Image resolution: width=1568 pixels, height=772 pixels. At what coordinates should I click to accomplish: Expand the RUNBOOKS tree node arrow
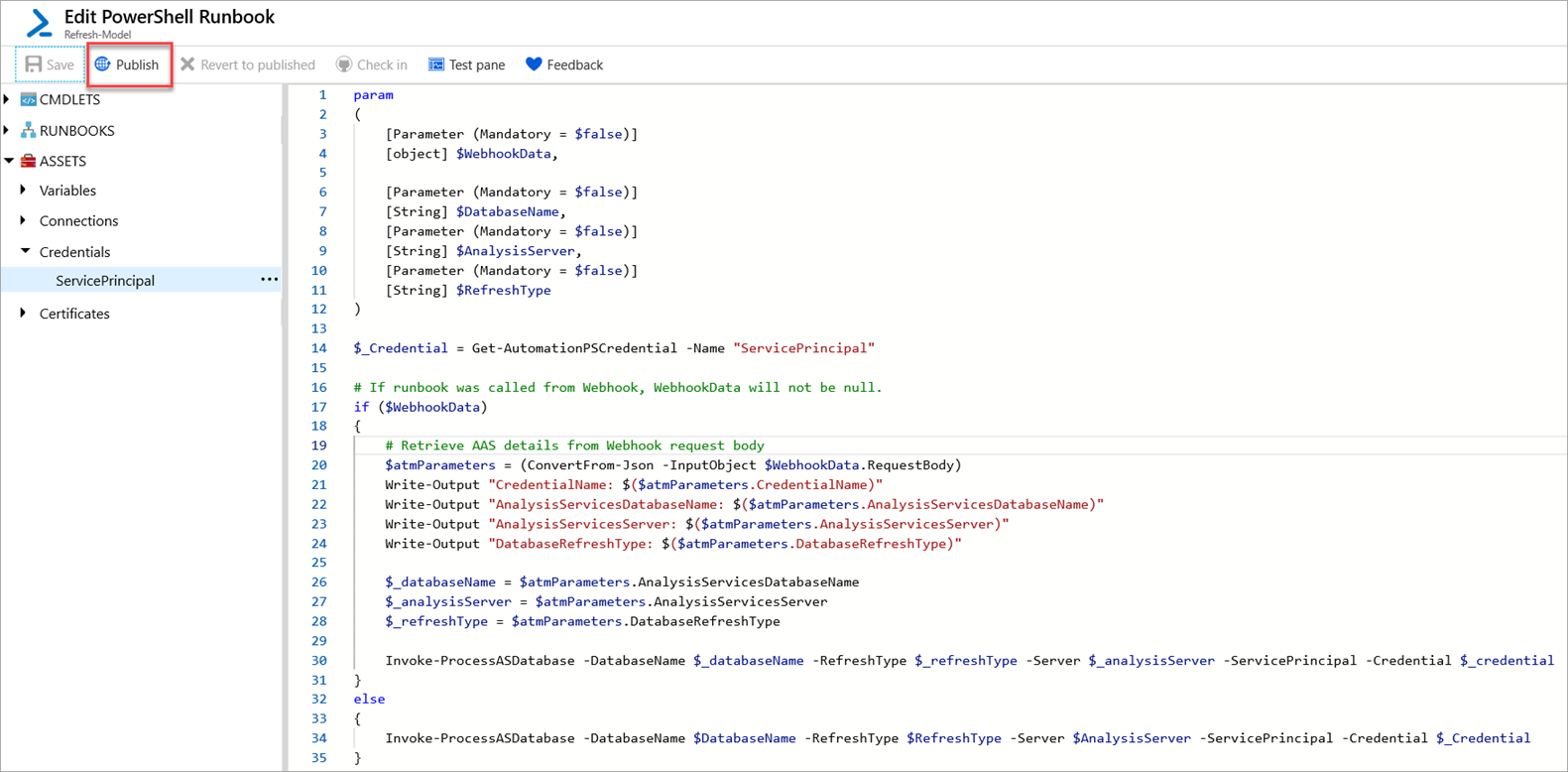coord(8,130)
